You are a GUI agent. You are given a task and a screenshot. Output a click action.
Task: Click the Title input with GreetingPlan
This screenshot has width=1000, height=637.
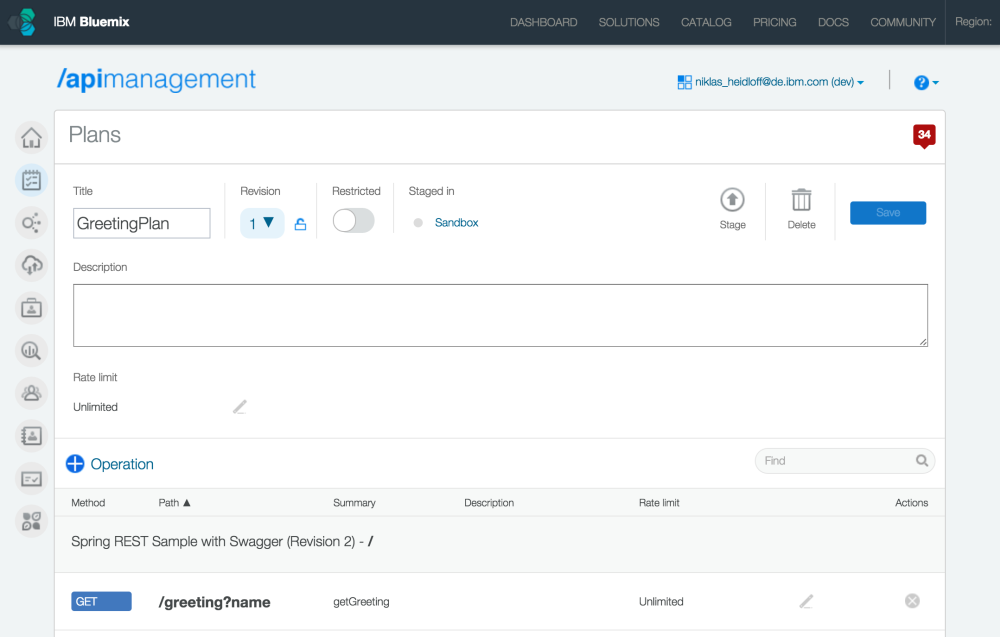[x=142, y=223]
